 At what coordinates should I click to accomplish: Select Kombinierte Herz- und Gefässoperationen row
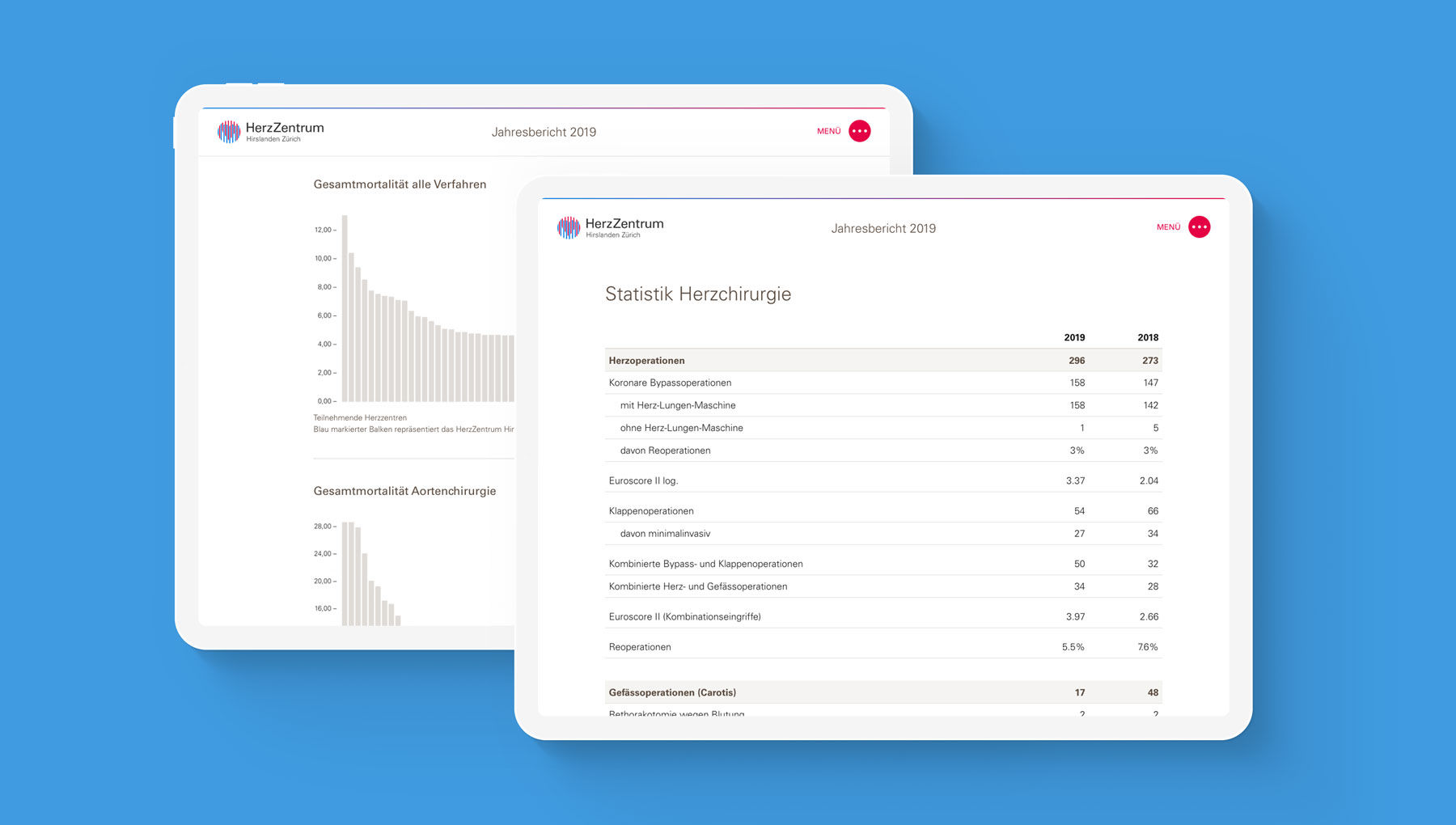pos(883,586)
